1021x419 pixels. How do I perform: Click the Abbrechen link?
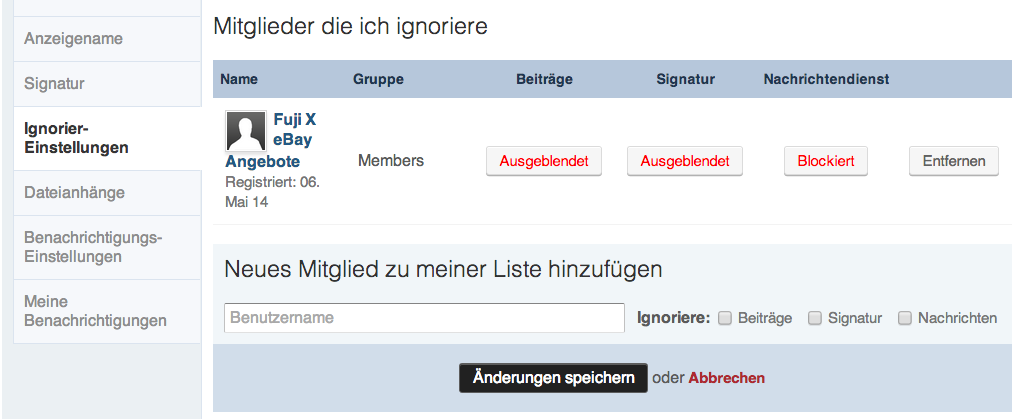[727, 378]
